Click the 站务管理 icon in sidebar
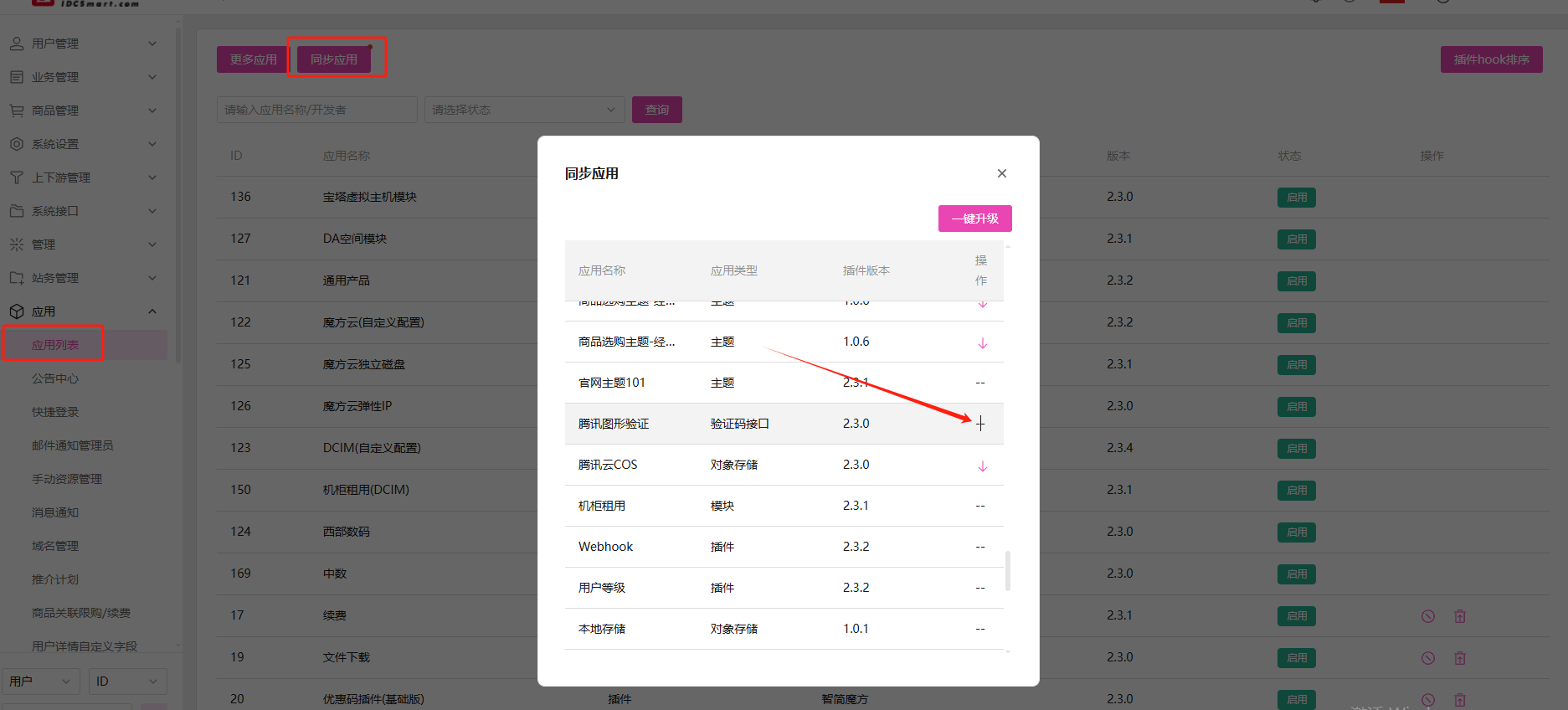Viewport: 1568px width, 710px height. [x=17, y=278]
